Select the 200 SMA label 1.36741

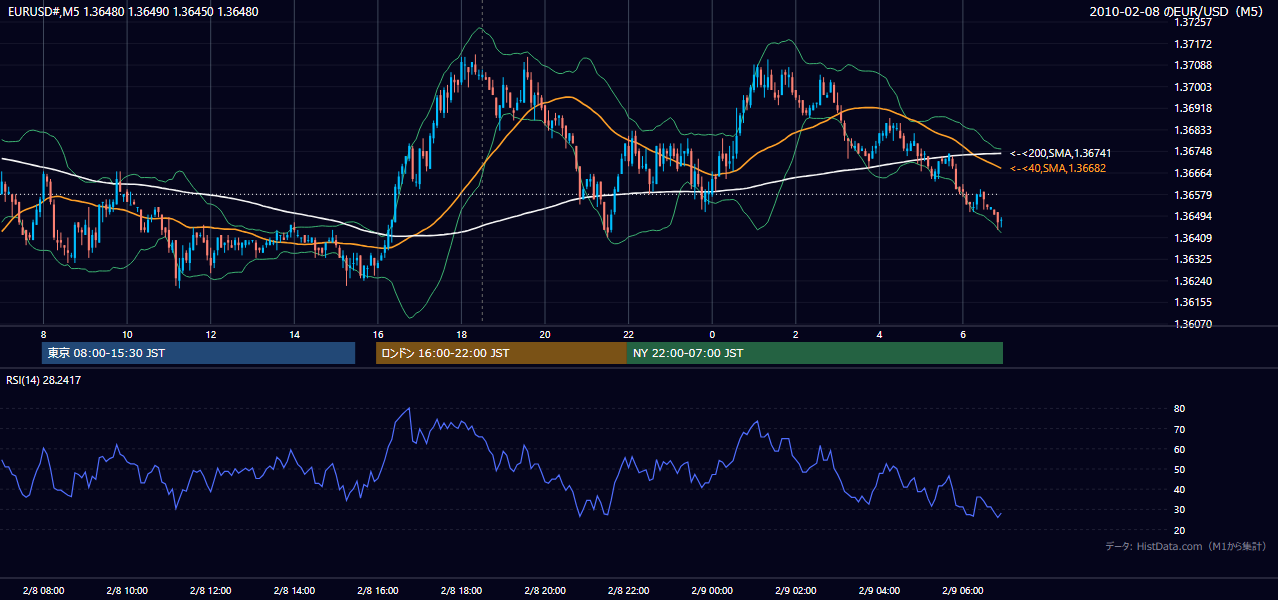pyautogui.click(x=1060, y=153)
